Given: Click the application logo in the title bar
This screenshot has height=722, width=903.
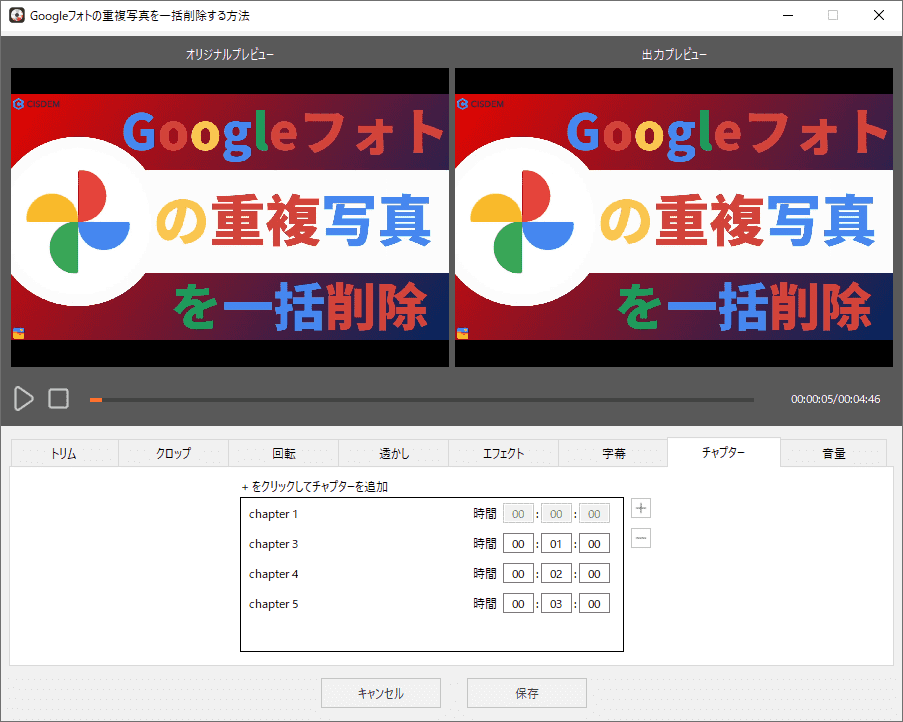Looking at the screenshot, I should [15, 15].
